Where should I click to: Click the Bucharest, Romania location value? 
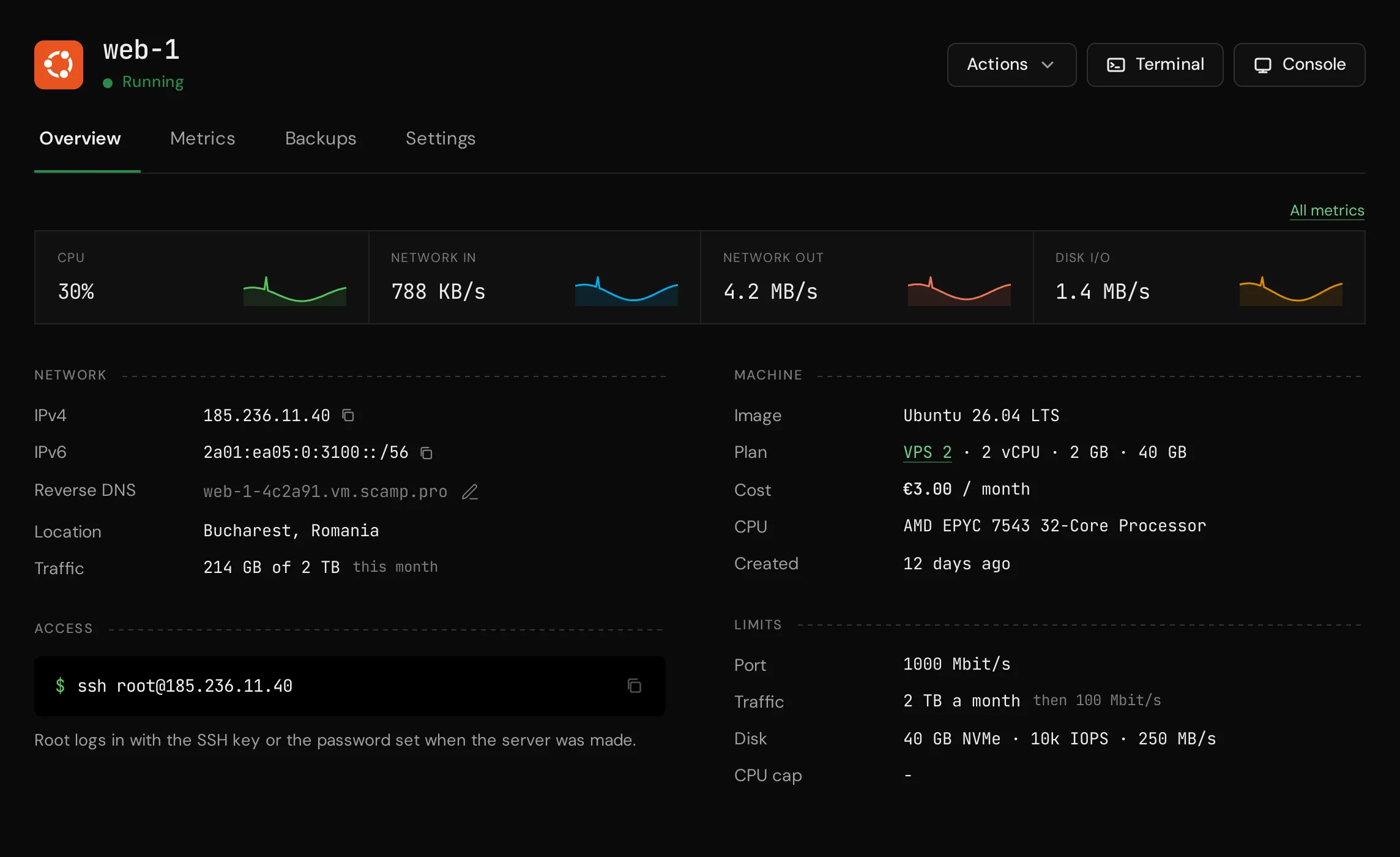(291, 531)
